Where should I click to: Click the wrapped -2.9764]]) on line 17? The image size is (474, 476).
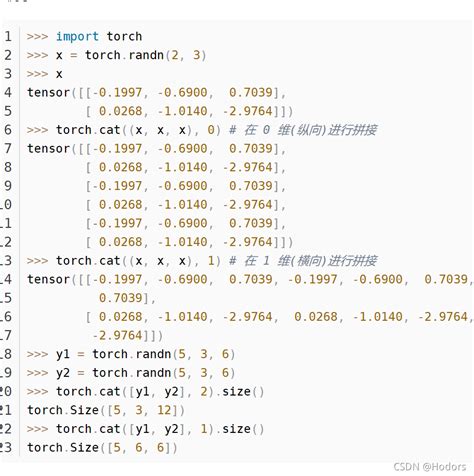[x=128, y=335]
